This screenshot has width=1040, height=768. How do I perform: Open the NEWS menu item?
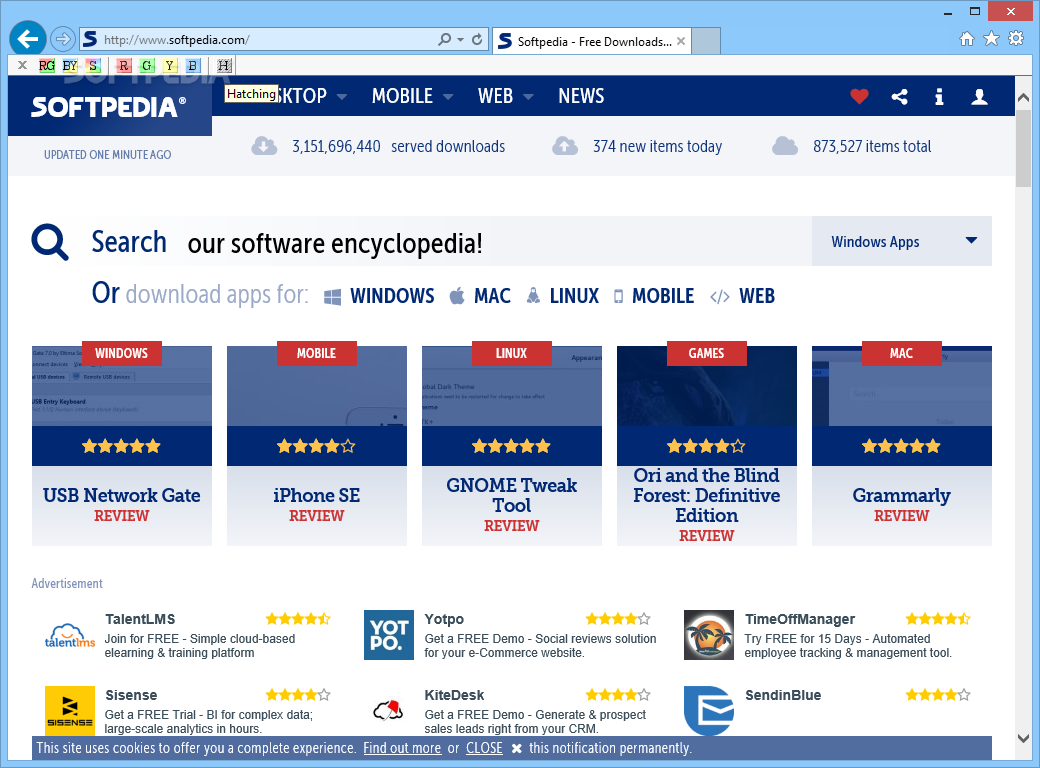(x=581, y=96)
